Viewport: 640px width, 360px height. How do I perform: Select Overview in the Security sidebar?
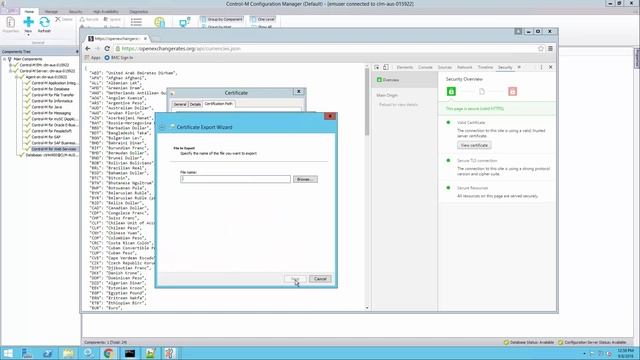tap(404, 80)
